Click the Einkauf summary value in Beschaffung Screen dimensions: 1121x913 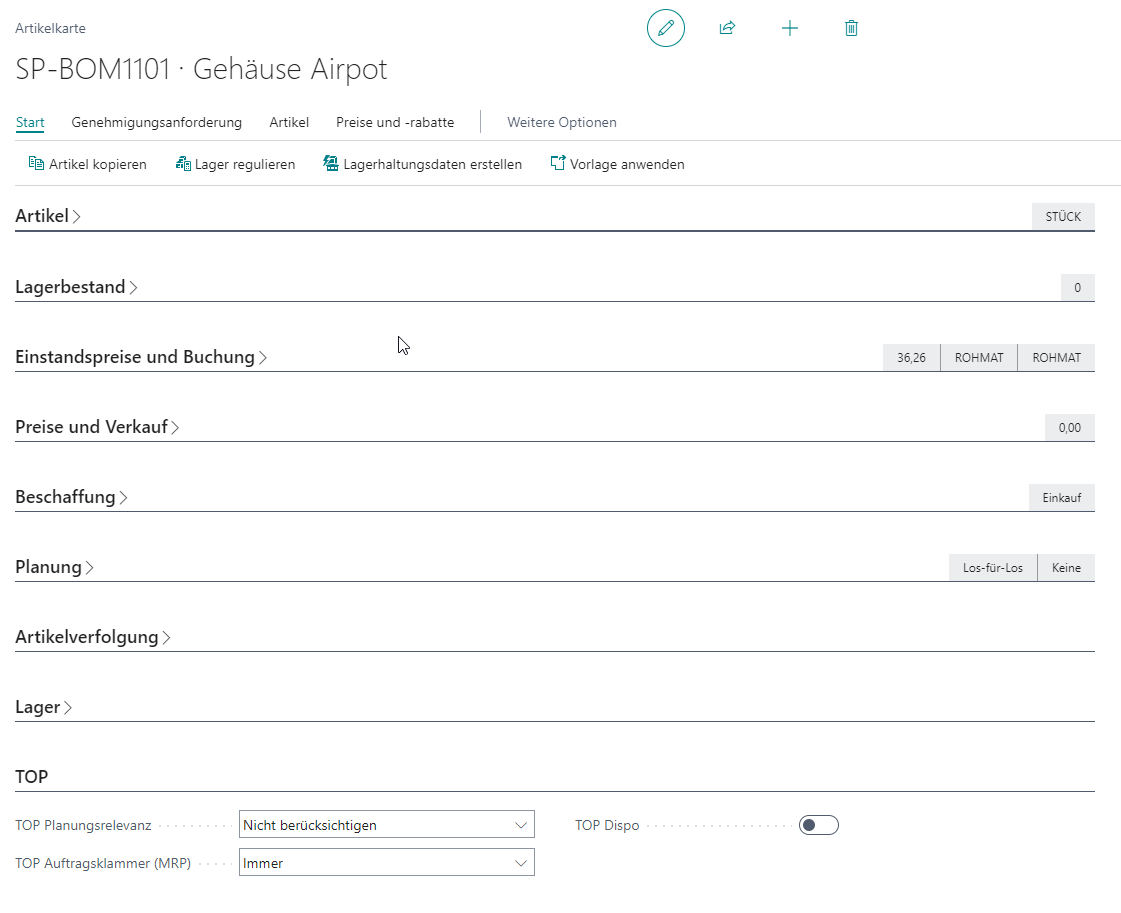pos(1061,498)
